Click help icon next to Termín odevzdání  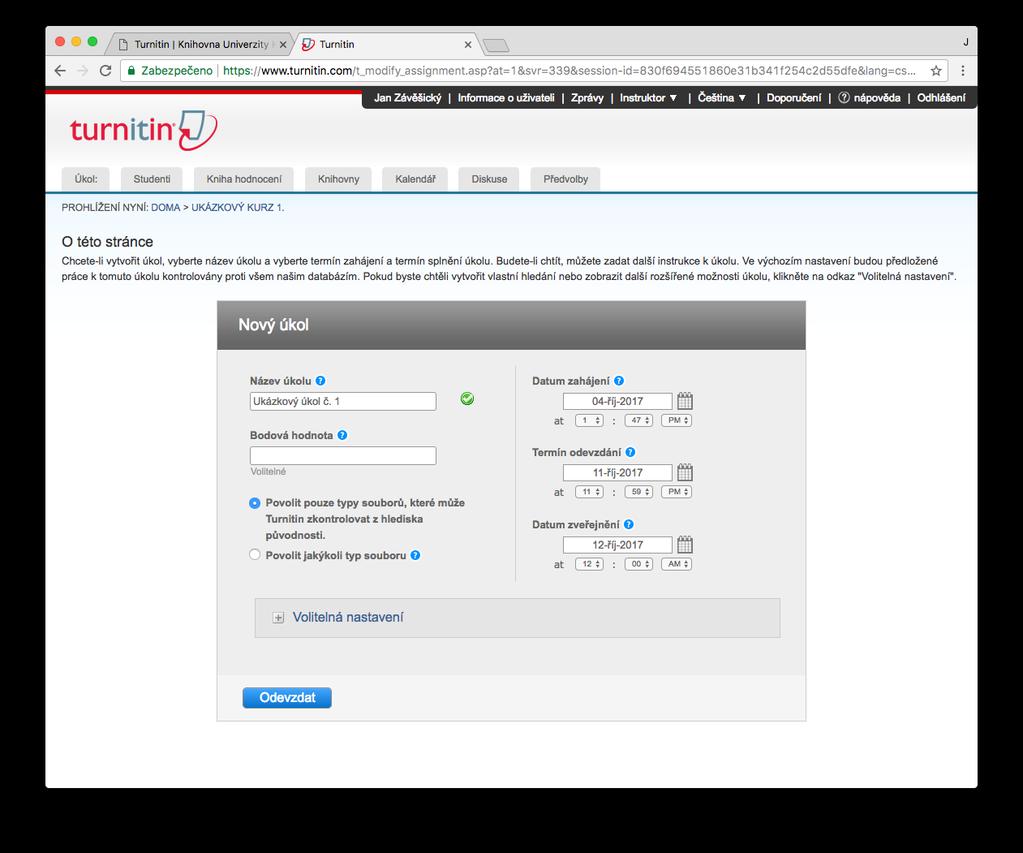(x=630, y=452)
